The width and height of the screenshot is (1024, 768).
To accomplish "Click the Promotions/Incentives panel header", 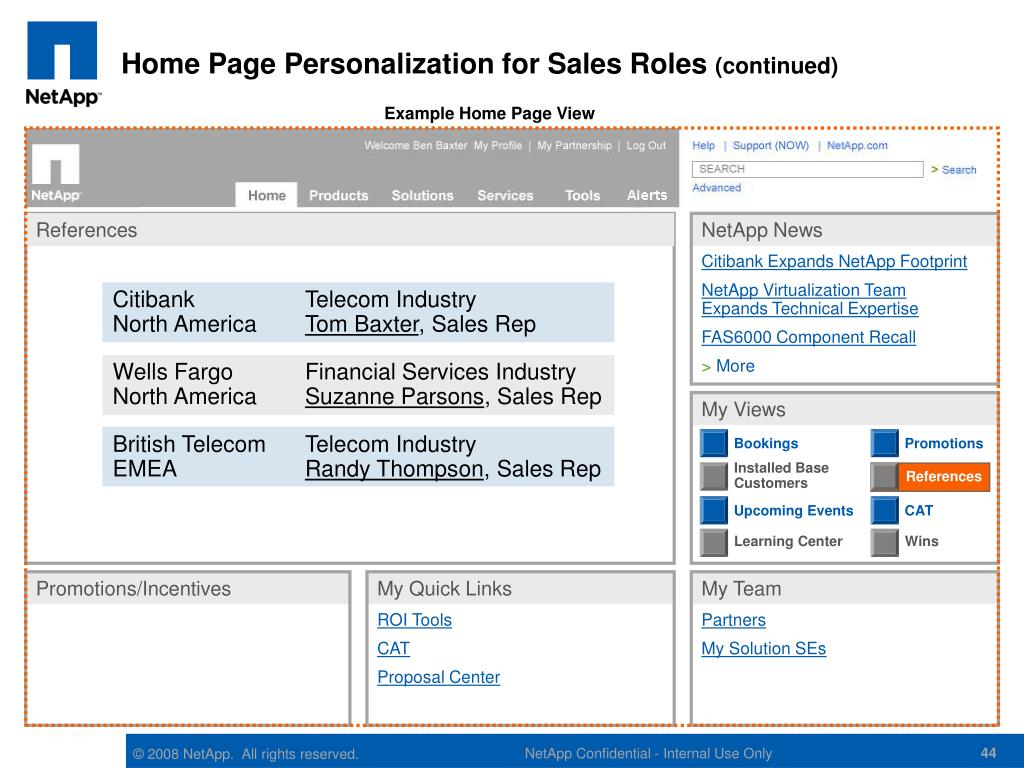I will (187, 589).
